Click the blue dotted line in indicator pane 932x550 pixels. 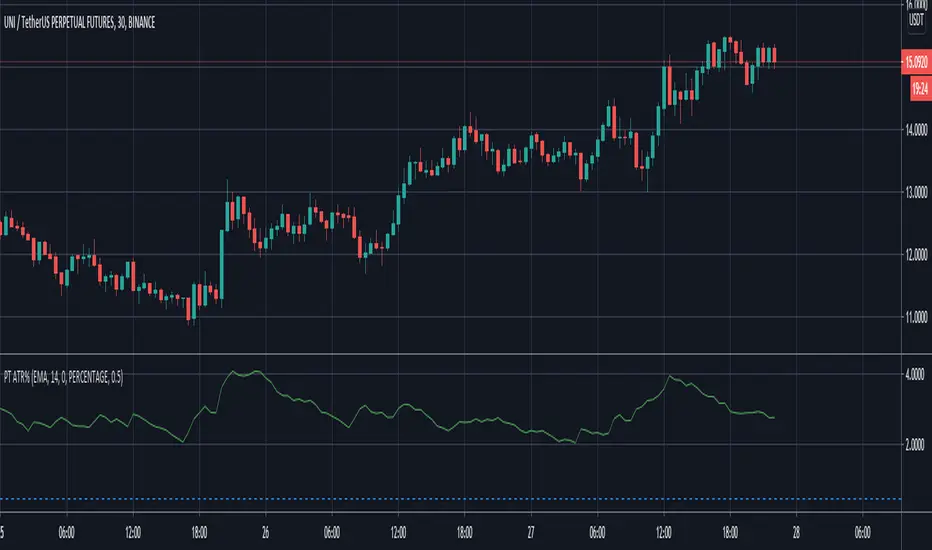click(x=451, y=499)
